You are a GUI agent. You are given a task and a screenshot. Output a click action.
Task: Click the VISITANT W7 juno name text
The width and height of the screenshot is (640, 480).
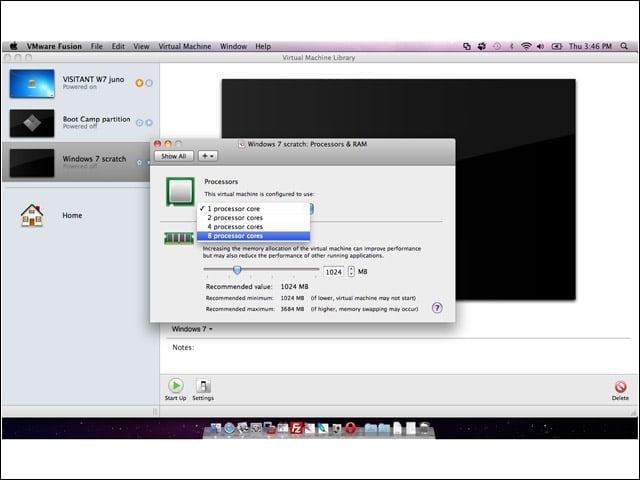pos(93,79)
